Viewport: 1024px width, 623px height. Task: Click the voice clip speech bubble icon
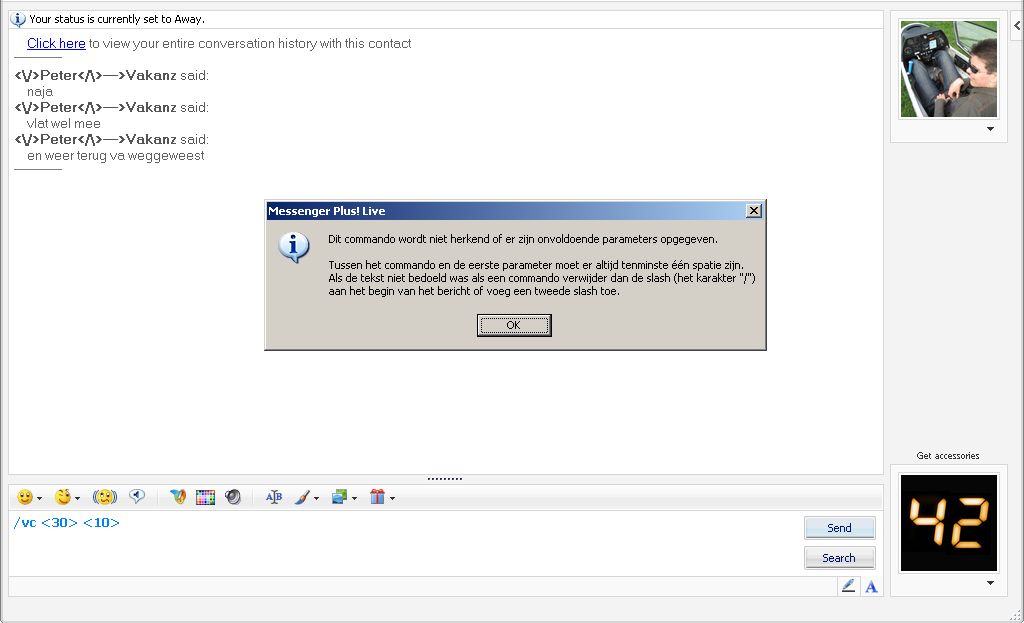136,497
